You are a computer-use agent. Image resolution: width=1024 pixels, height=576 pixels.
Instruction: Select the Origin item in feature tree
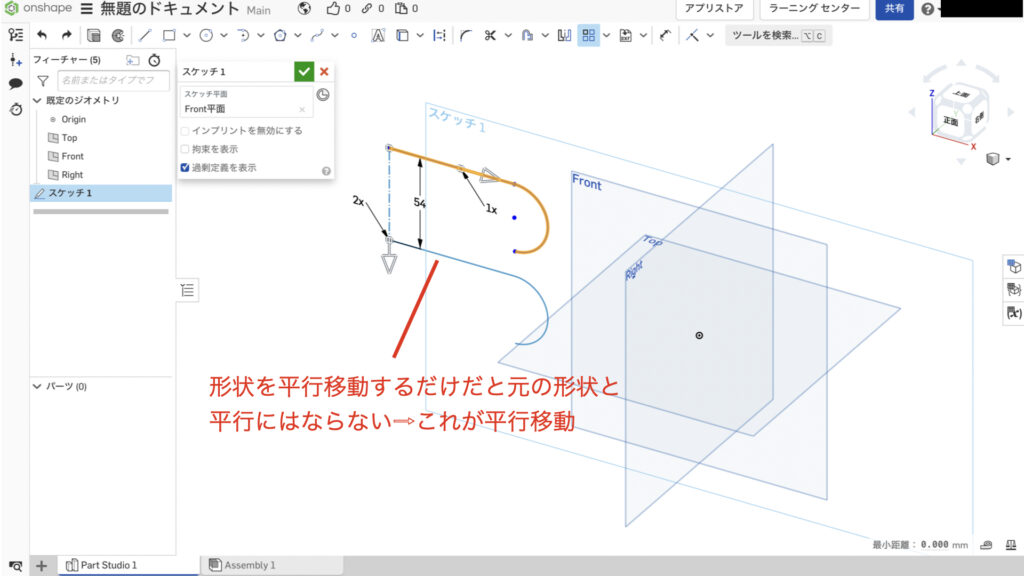[73, 120]
